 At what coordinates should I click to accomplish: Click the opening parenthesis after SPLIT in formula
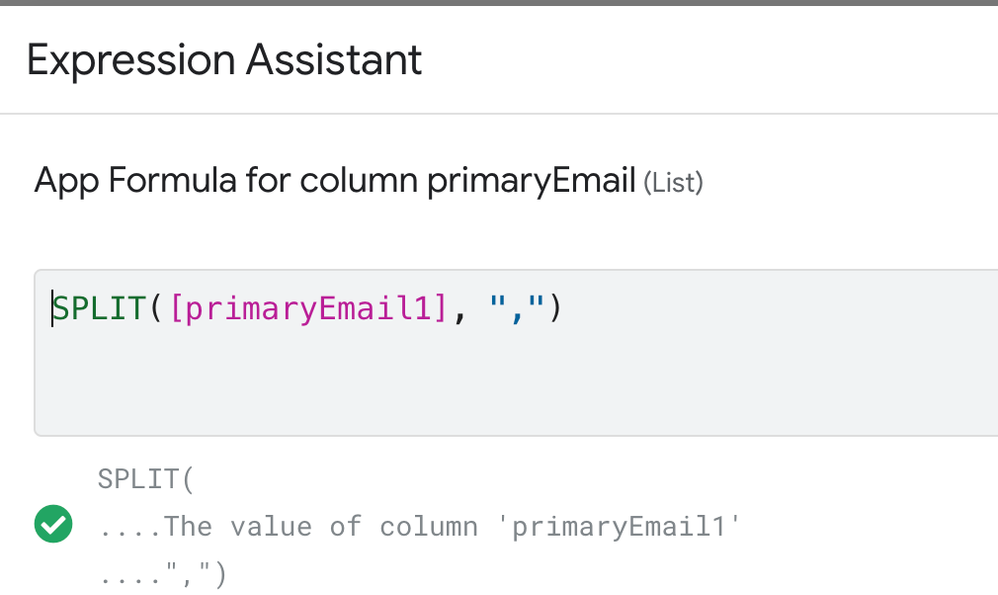(x=156, y=309)
